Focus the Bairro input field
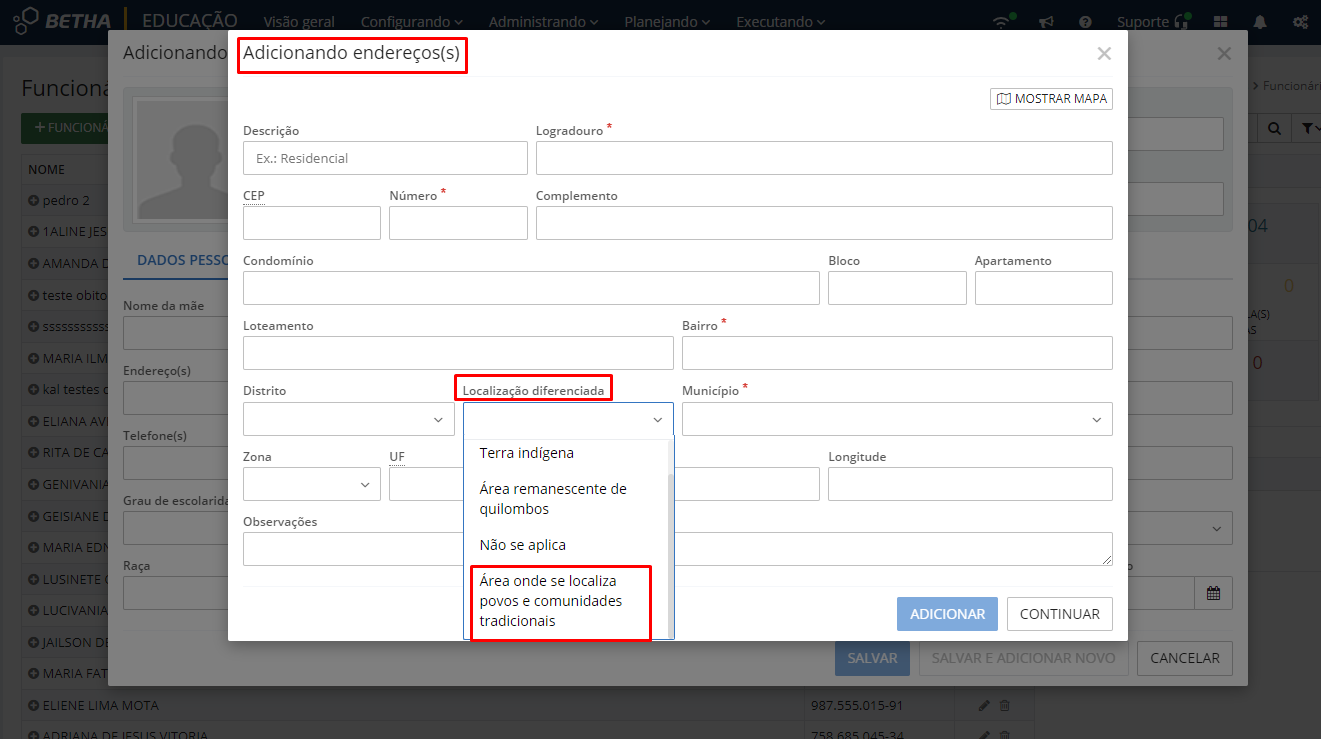Screen dimensions: 1321x739 click(897, 353)
